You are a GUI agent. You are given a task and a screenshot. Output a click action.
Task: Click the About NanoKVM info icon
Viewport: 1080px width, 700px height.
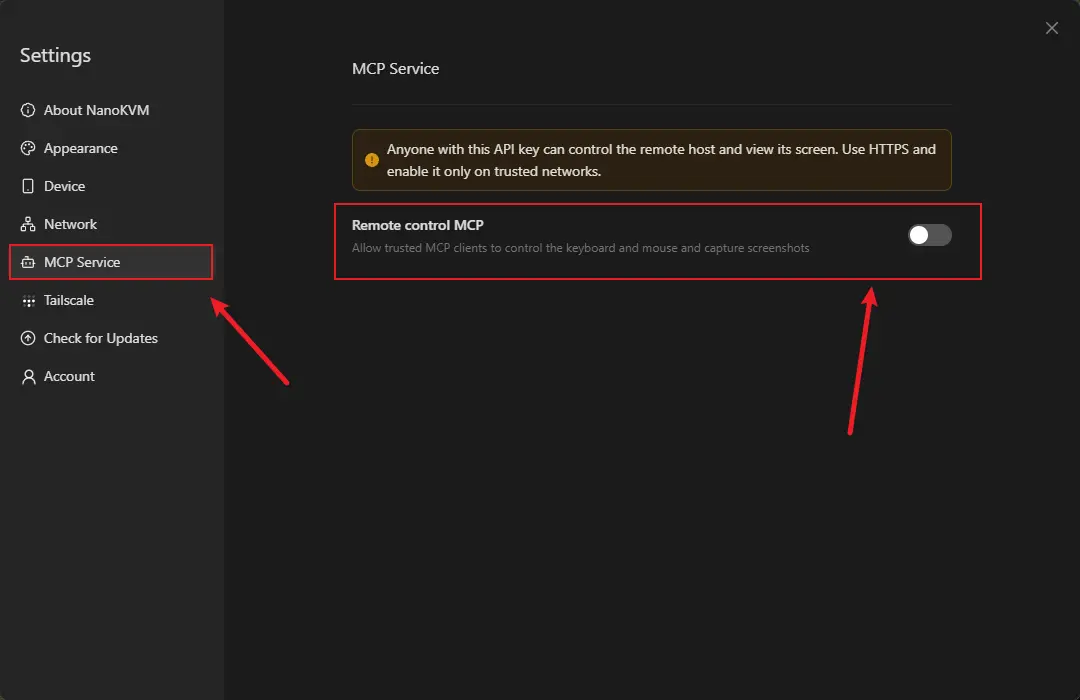tap(28, 110)
